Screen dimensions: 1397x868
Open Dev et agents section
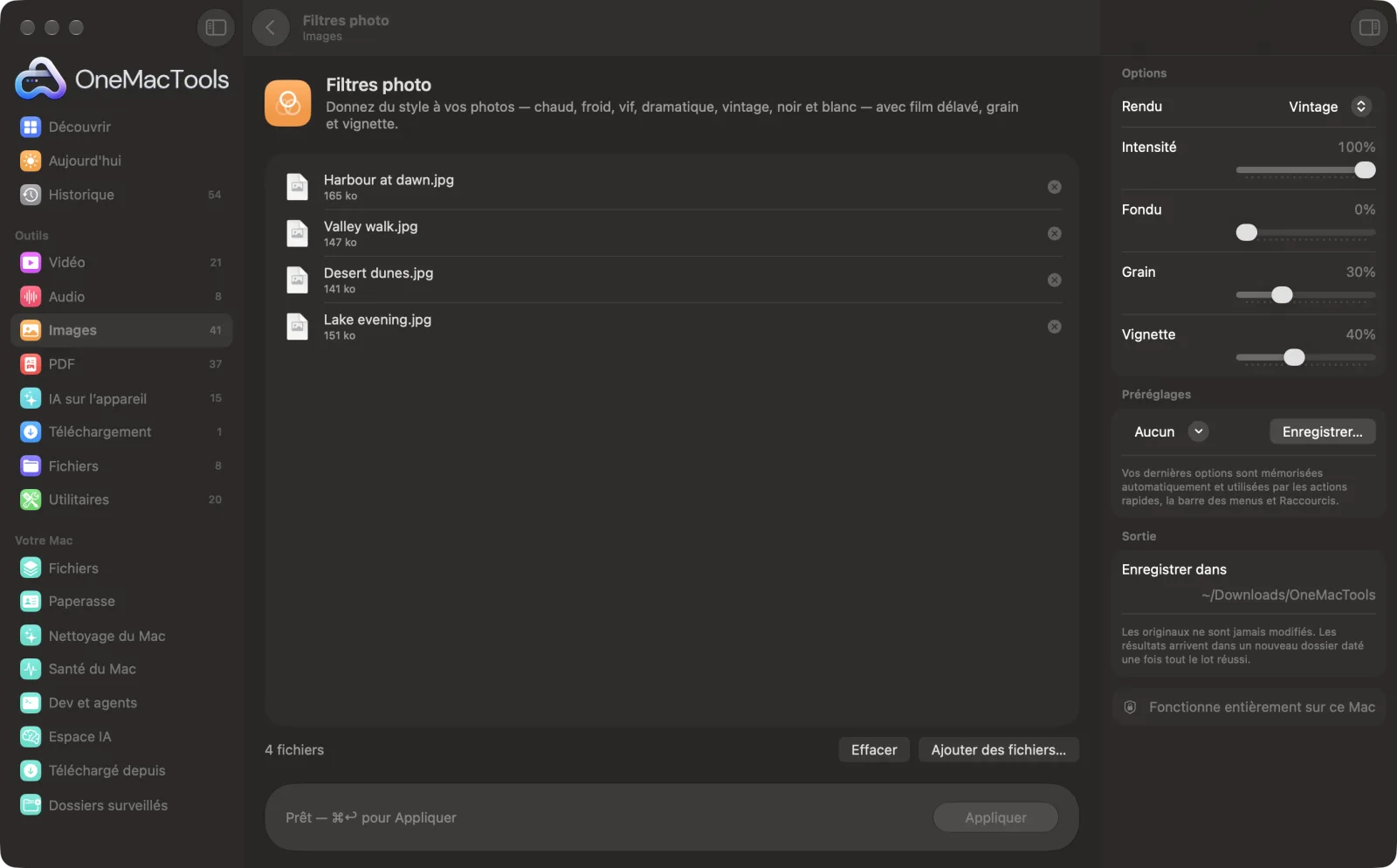coord(121,703)
